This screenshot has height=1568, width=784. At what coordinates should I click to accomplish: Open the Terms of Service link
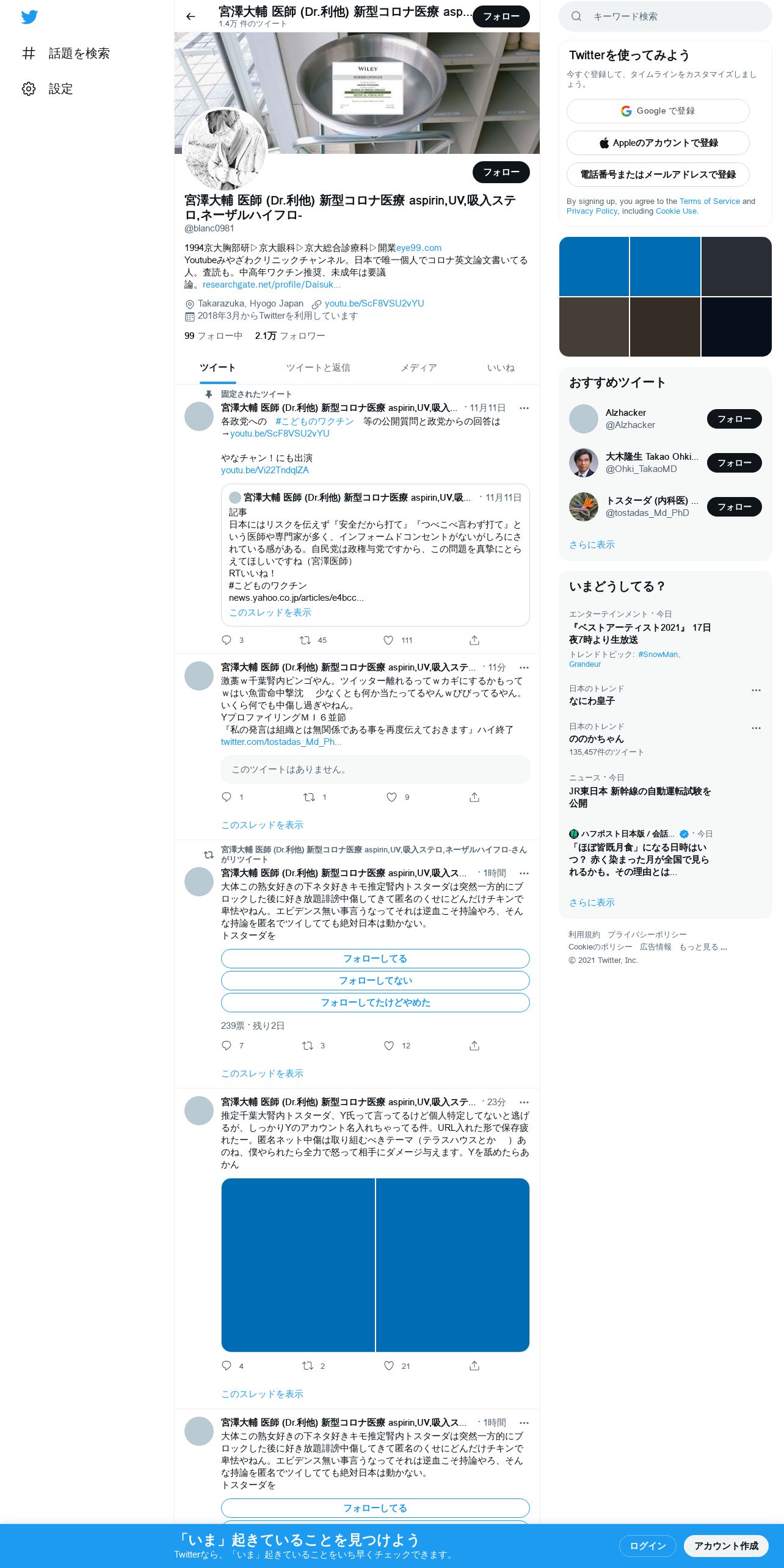(710, 201)
